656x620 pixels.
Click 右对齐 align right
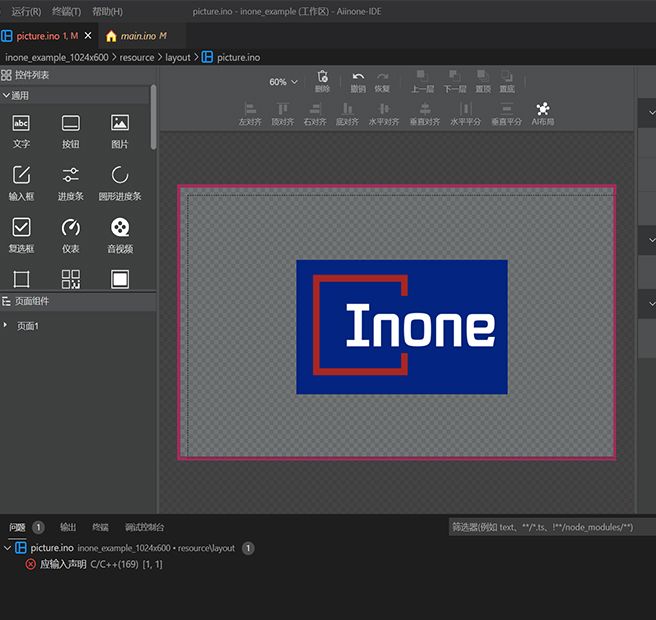tap(315, 114)
